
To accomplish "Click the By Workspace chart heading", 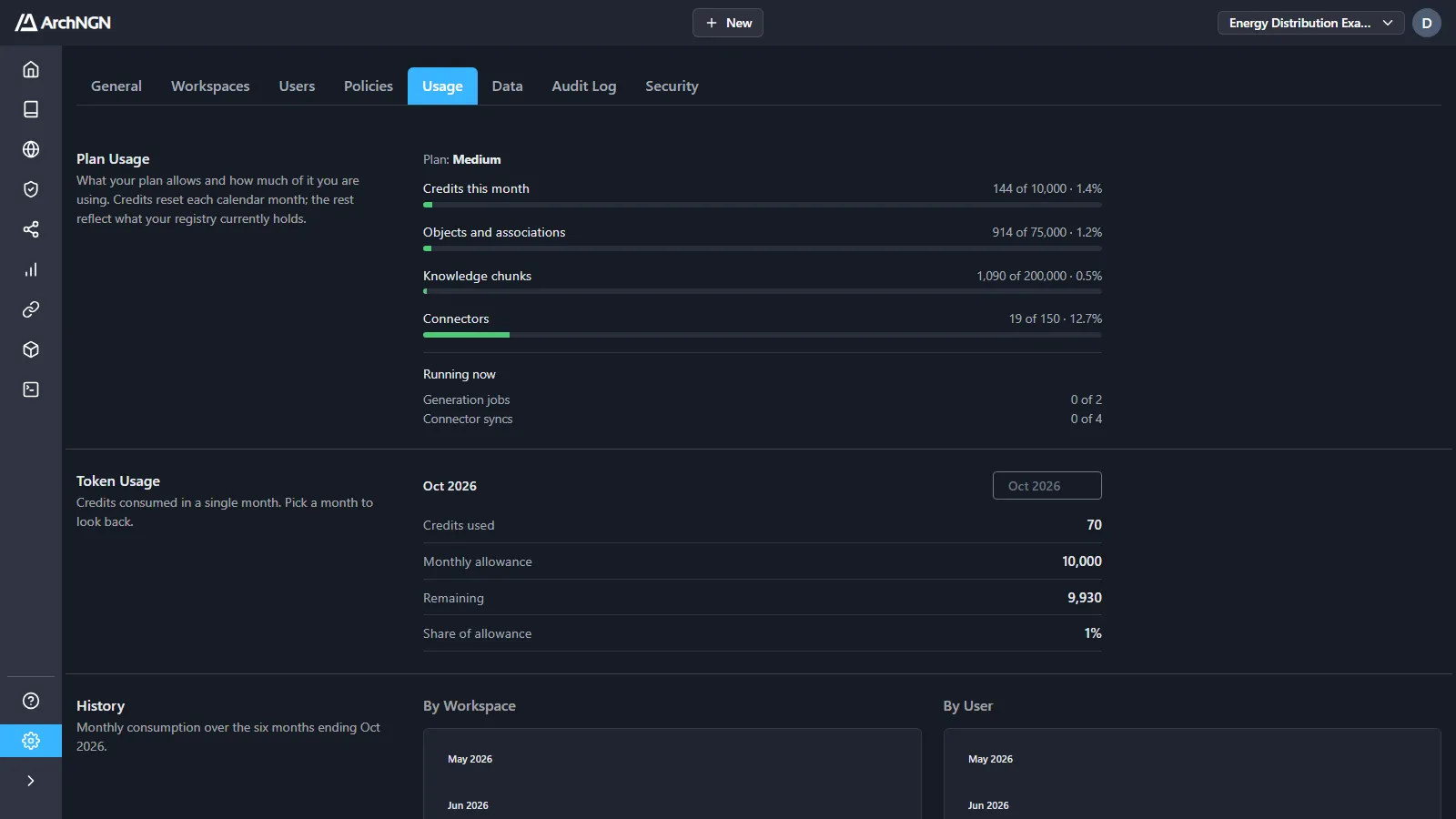I will pos(470,706).
